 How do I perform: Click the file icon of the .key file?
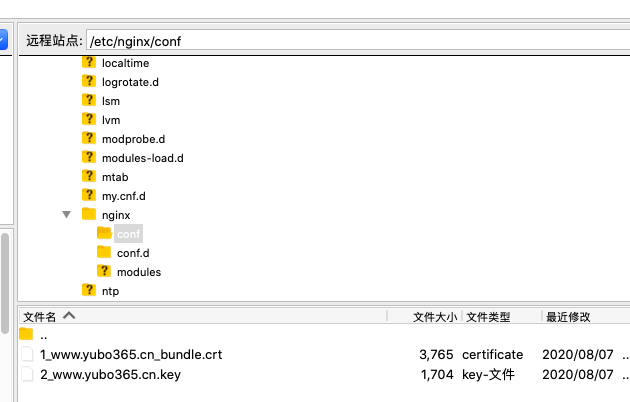[x=27, y=374]
